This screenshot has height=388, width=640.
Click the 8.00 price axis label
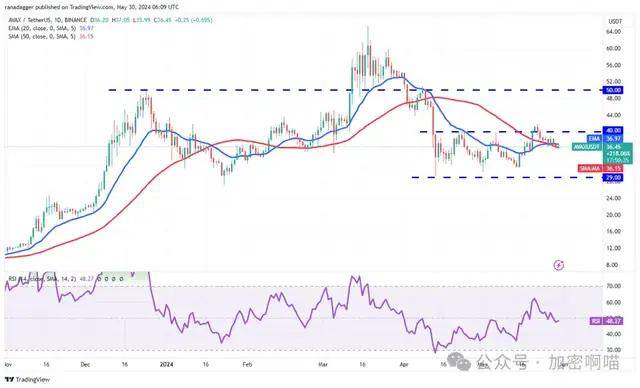click(x=612, y=265)
